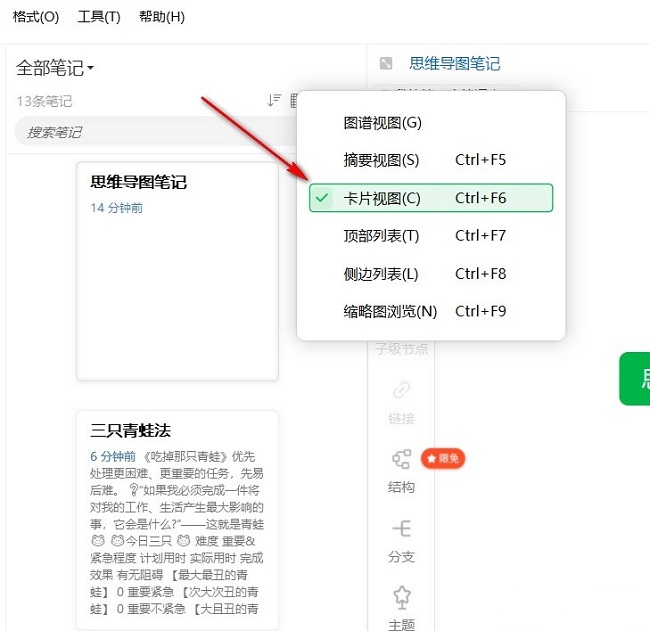Open the structure (结构) tool icon

coord(401,460)
